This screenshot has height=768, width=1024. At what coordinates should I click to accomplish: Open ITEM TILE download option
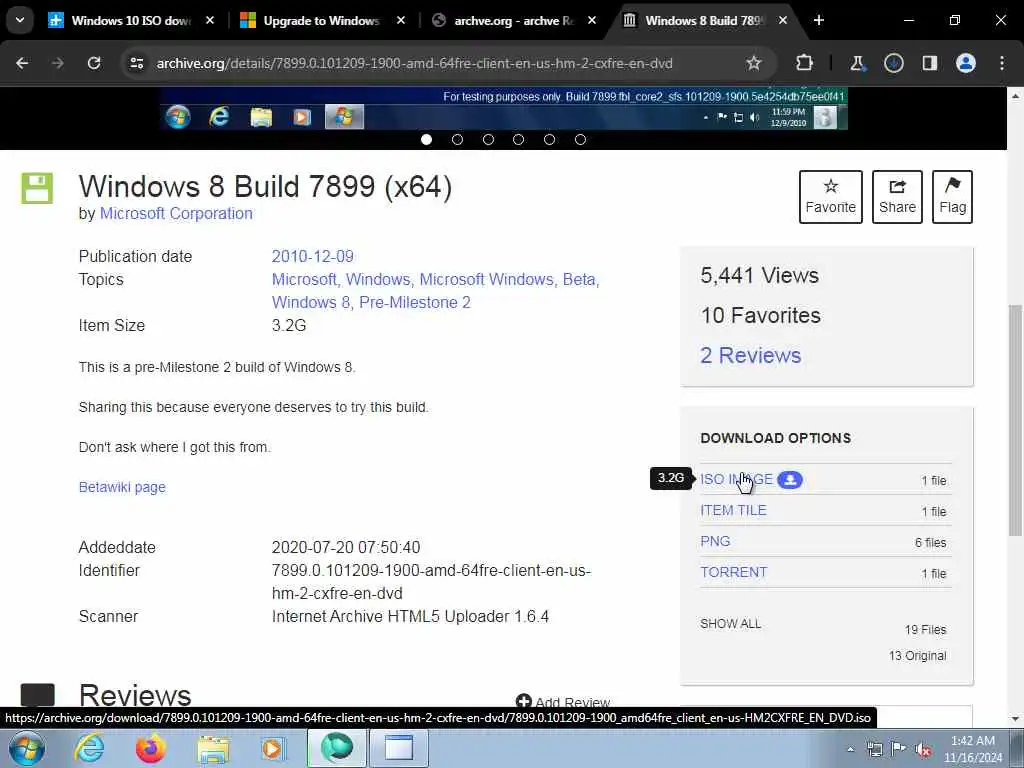click(733, 510)
